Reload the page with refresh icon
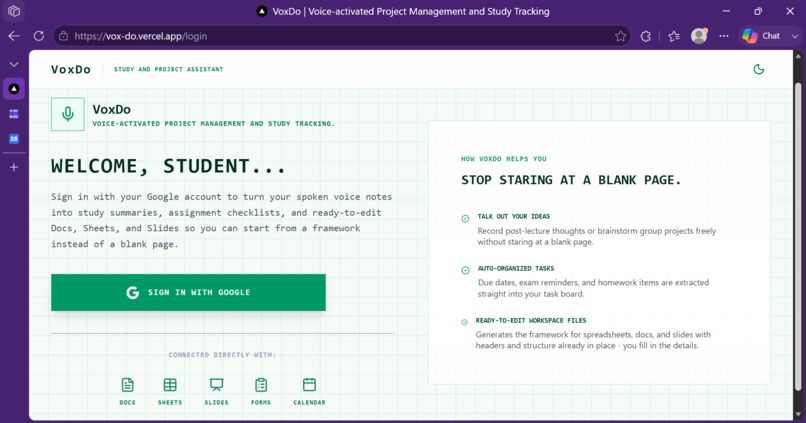 pyautogui.click(x=39, y=36)
